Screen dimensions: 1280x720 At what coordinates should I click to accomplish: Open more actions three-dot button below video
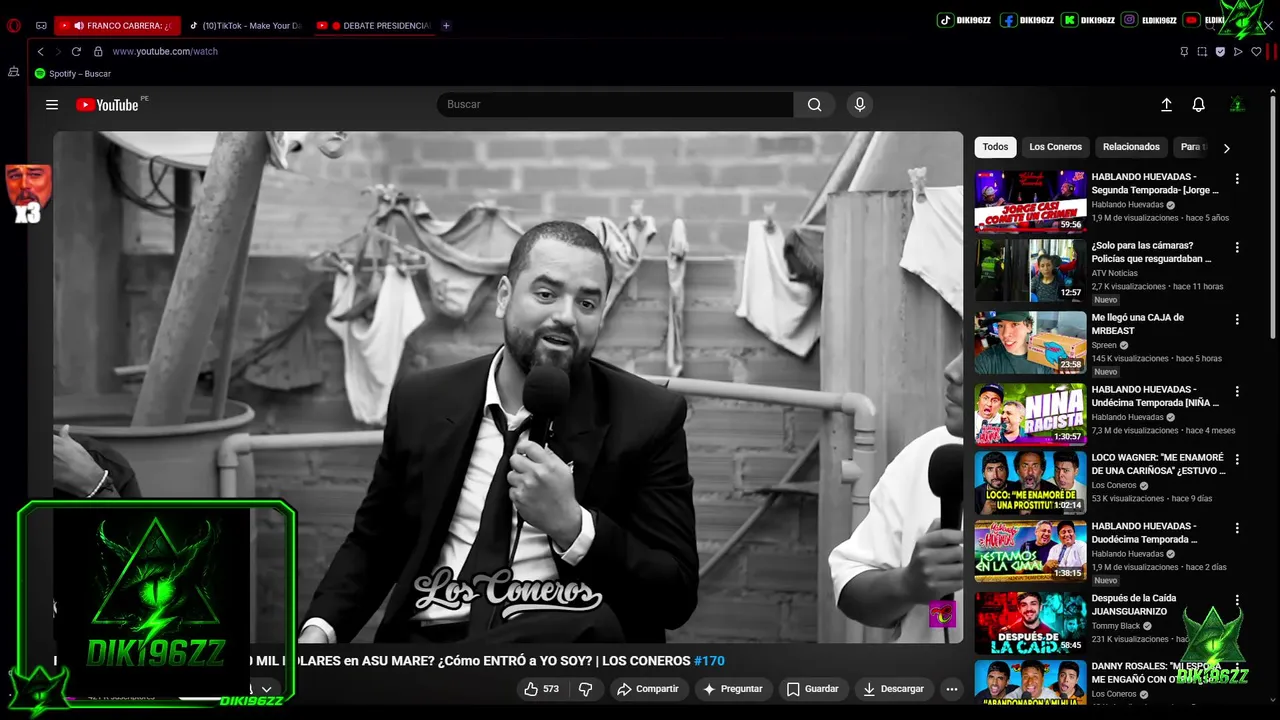coord(952,689)
